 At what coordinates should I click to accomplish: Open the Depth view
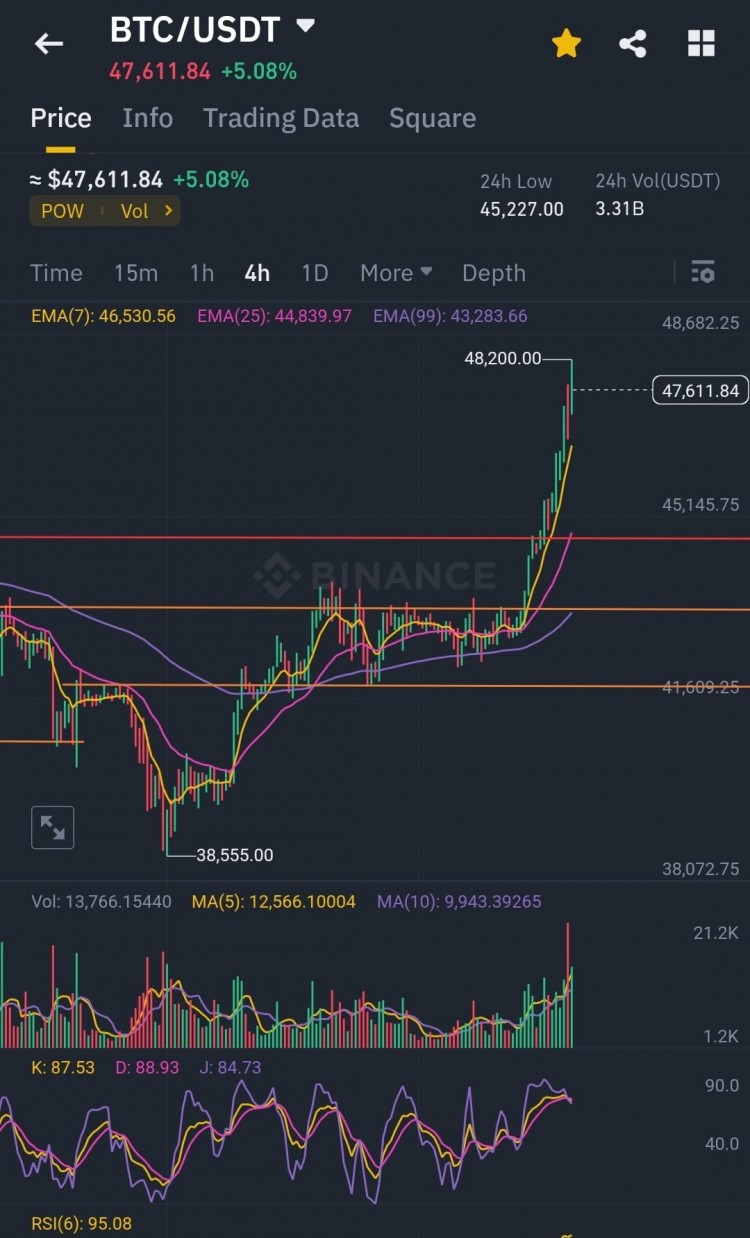pyautogui.click(x=493, y=272)
